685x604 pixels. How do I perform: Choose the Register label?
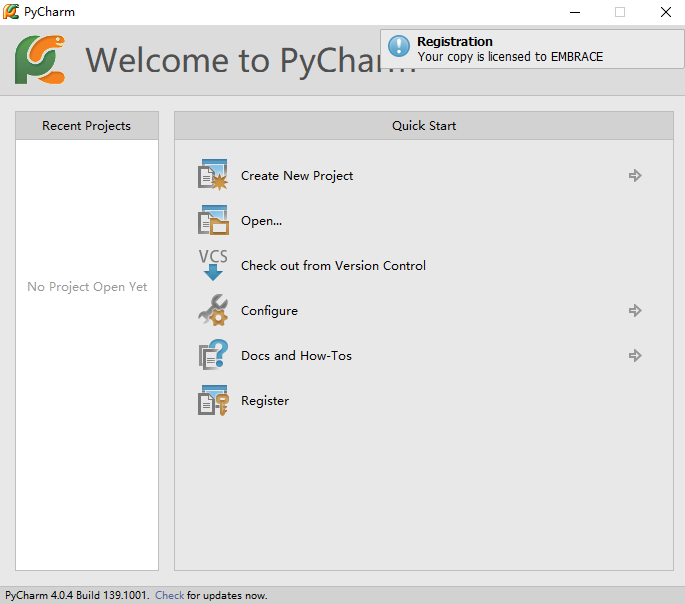pos(265,401)
